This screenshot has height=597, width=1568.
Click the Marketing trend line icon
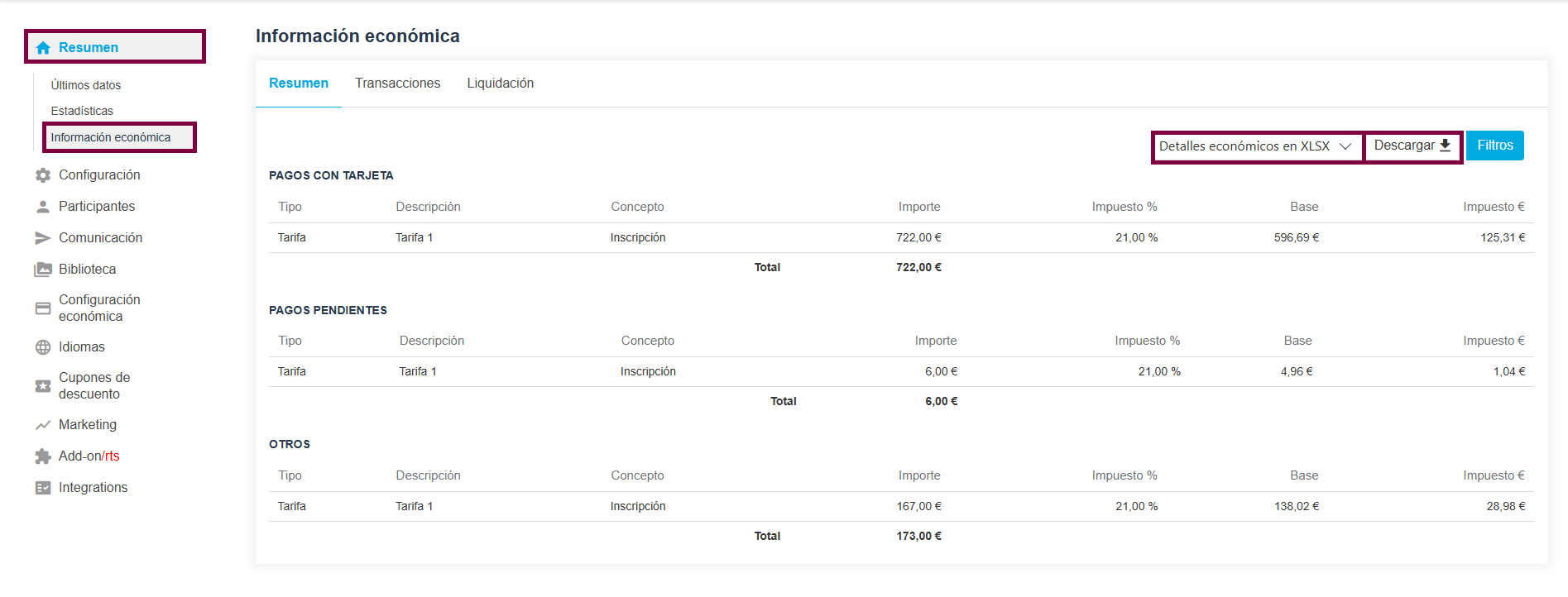click(43, 425)
